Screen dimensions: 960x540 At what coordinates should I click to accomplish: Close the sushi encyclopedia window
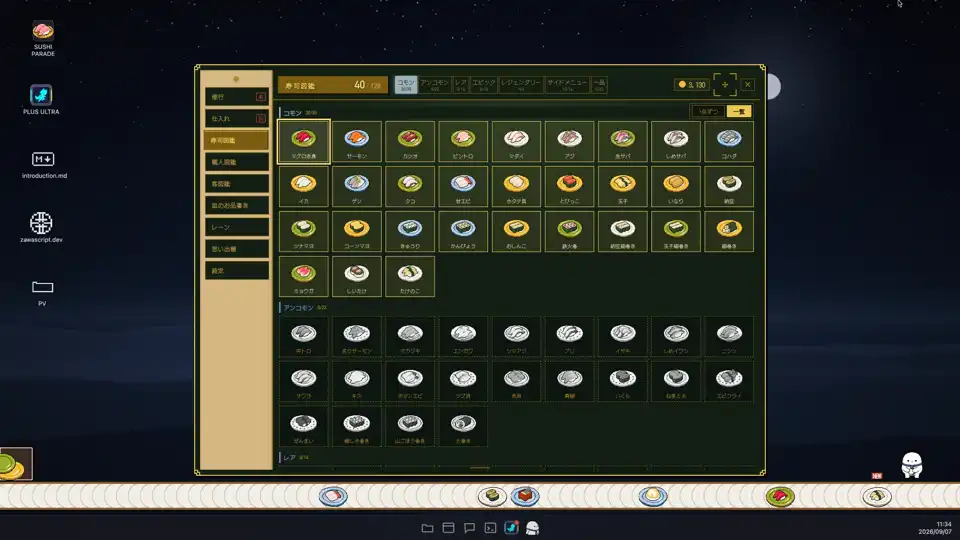748,84
